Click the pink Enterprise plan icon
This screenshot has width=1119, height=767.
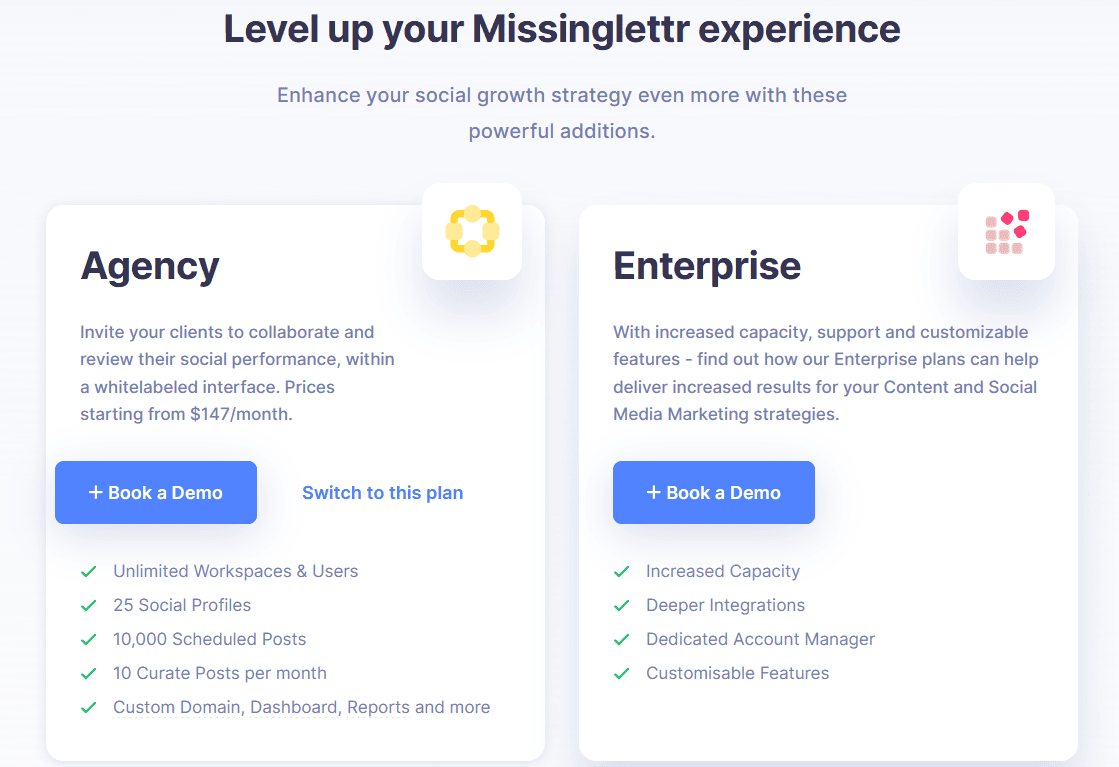(1006, 231)
